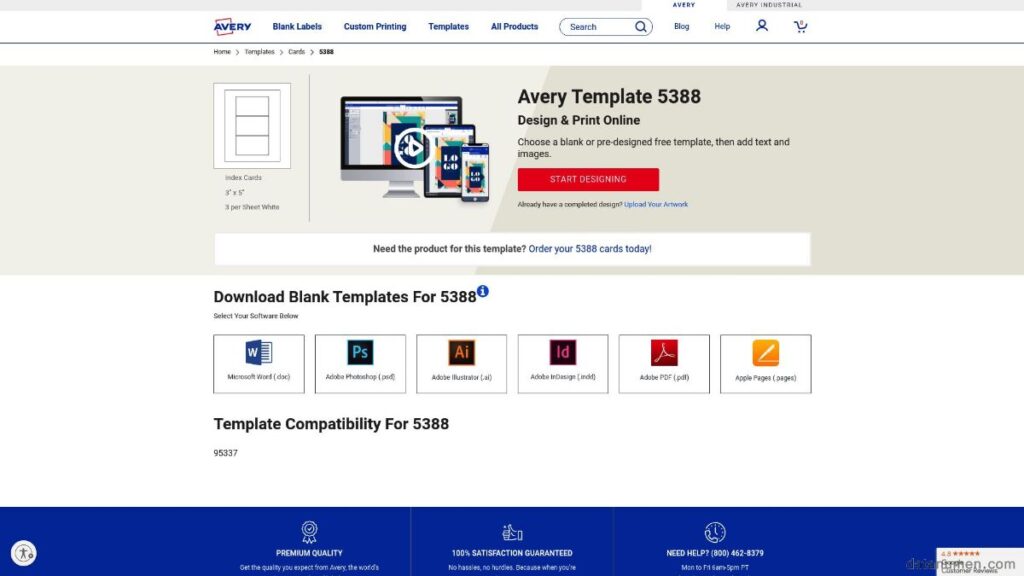Viewport: 1024px width, 576px height.
Task: Open the Custom Printing menu
Action: [375, 26]
